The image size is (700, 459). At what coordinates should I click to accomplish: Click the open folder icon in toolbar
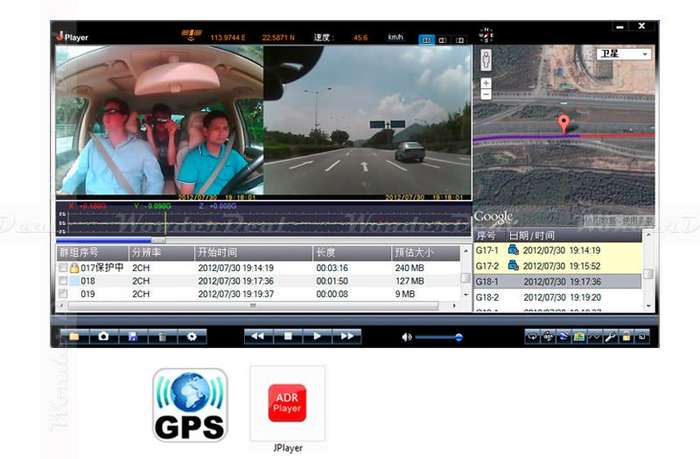coord(74,336)
